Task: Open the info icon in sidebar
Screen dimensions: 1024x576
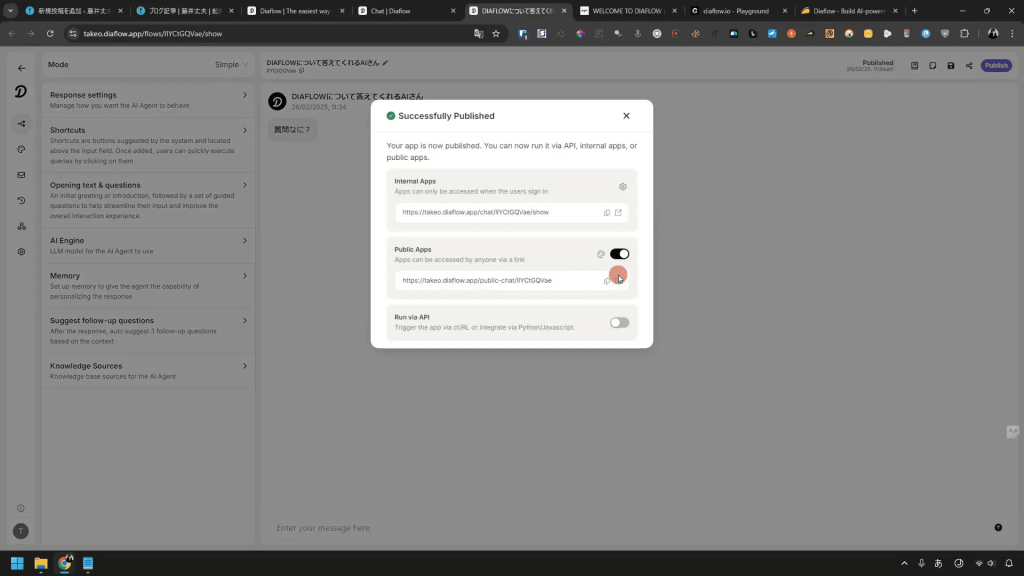Action: point(21,508)
